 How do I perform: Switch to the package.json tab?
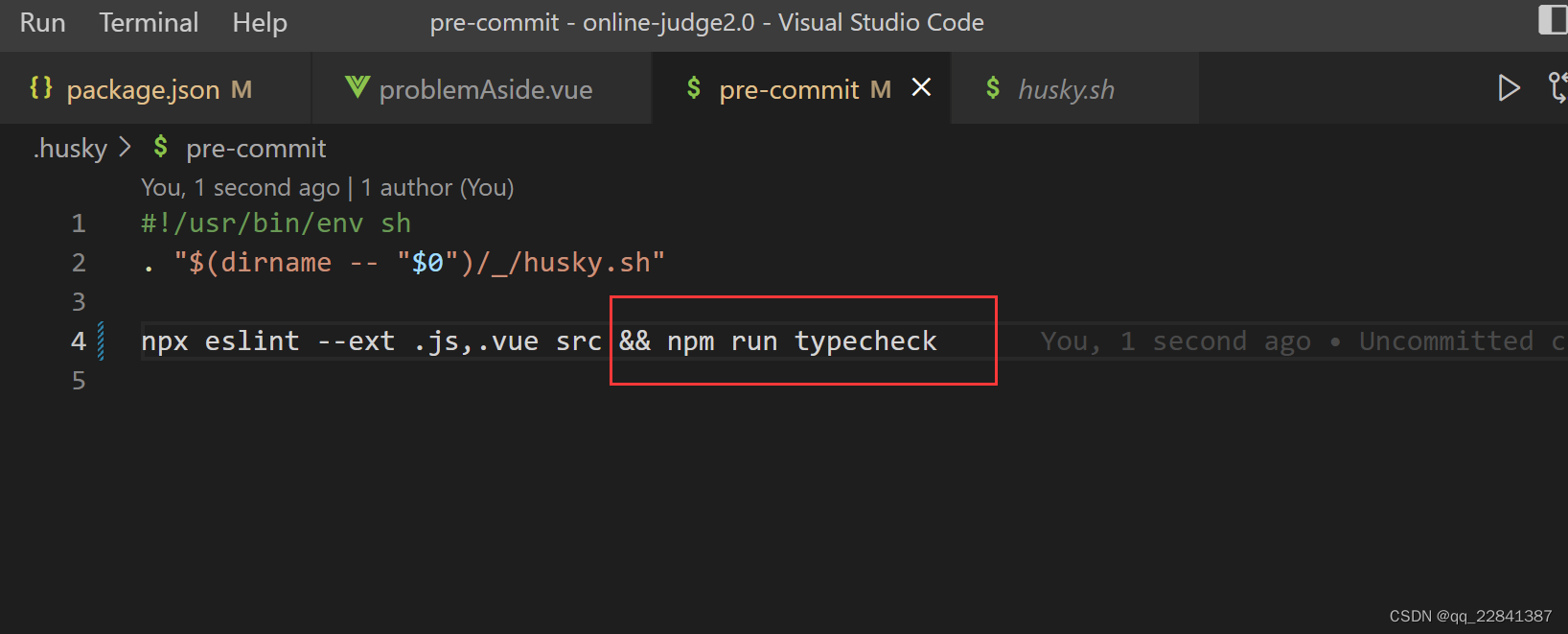pos(143,89)
